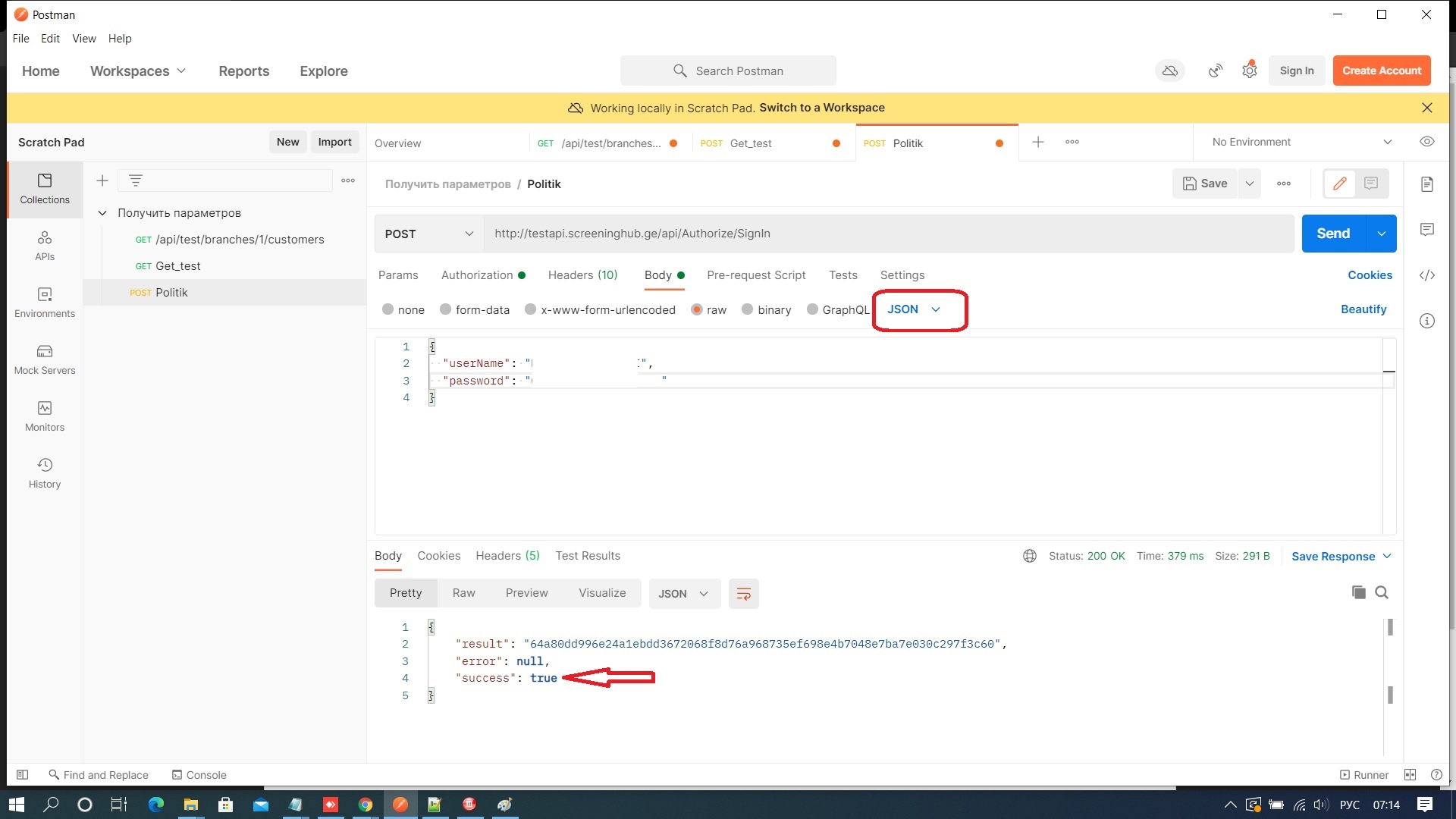Open the request info icon

coord(1427,321)
